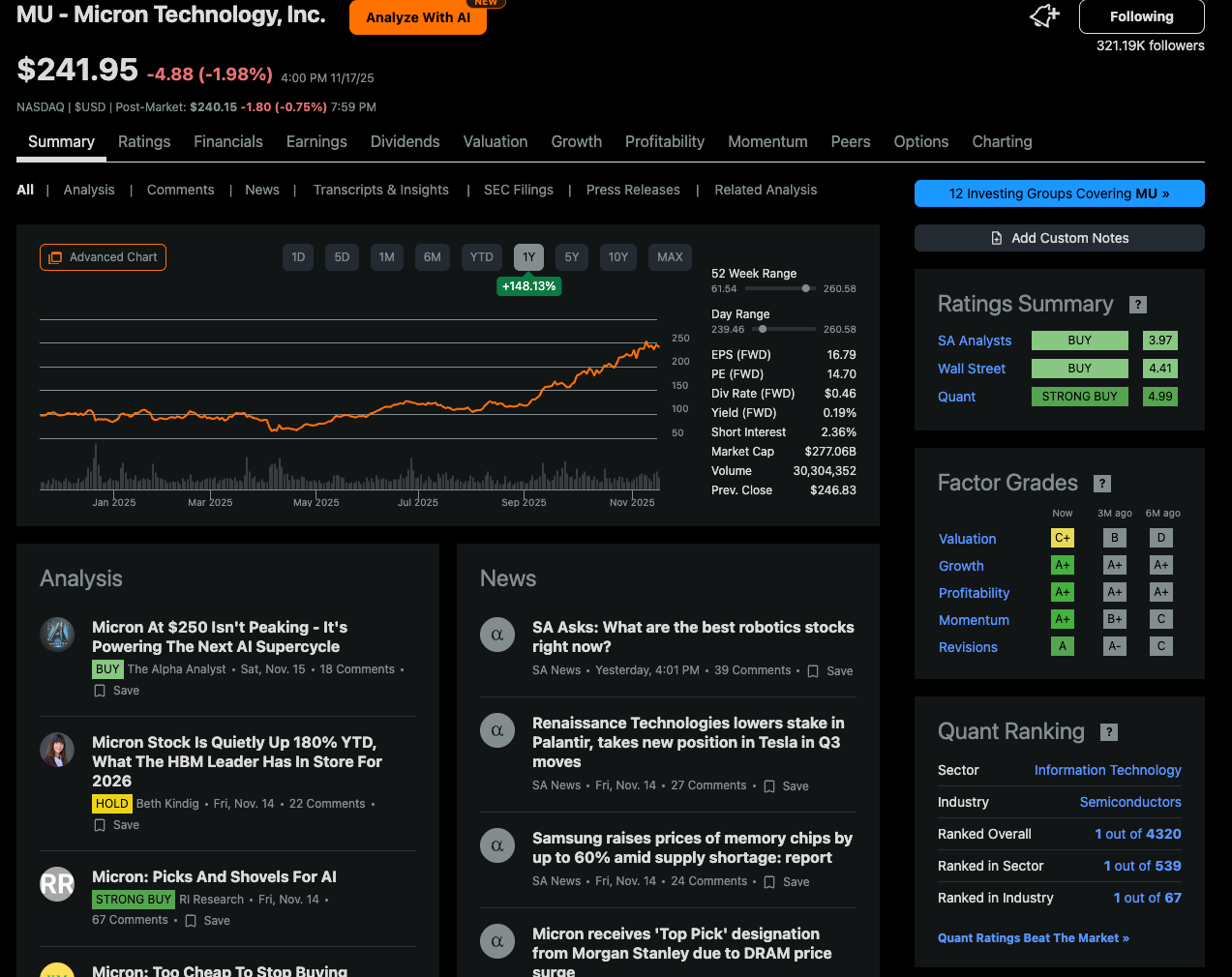
Task: Filter feed by Analysis
Action: [x=89, y=190]
